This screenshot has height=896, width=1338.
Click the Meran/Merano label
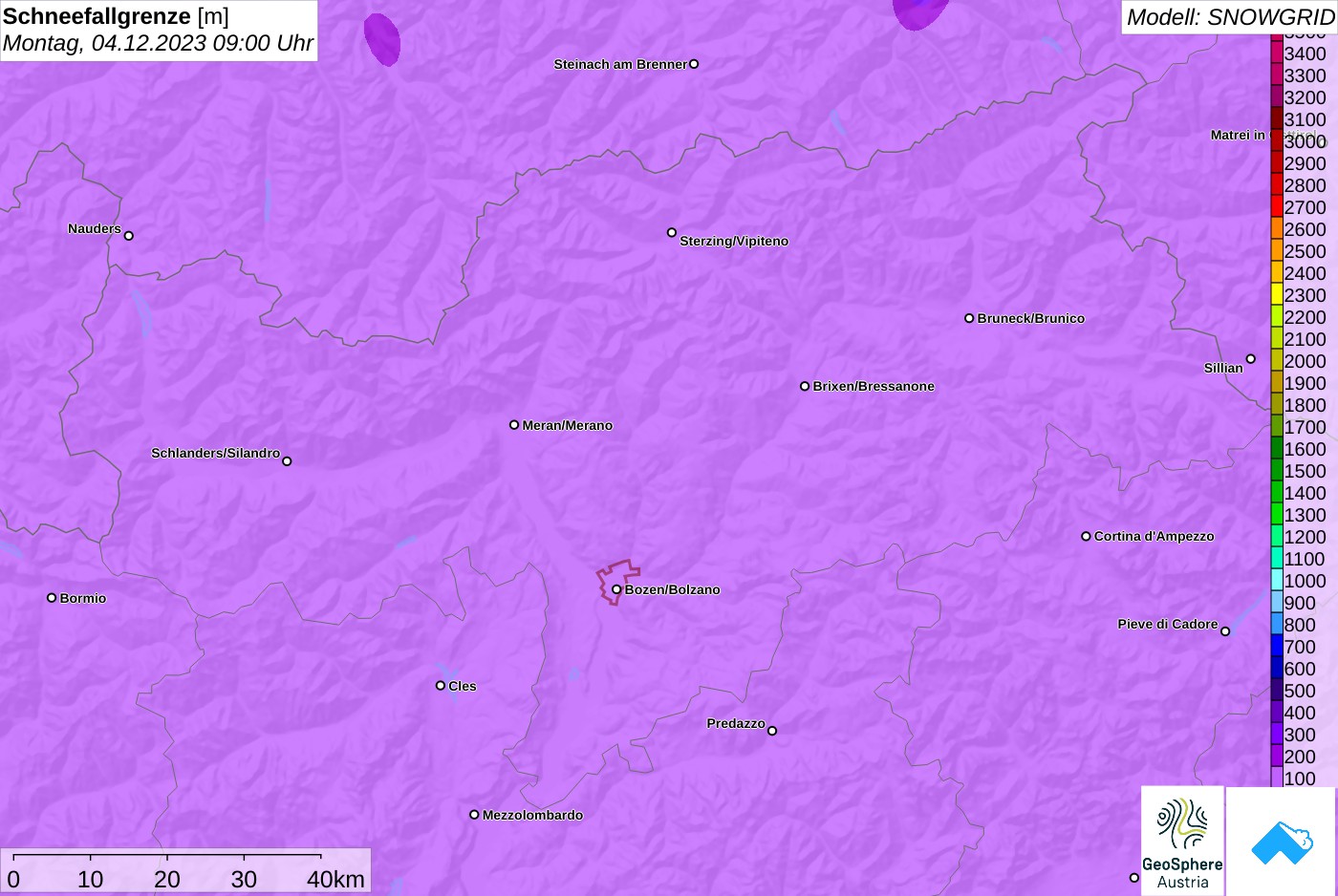[568, 425]
